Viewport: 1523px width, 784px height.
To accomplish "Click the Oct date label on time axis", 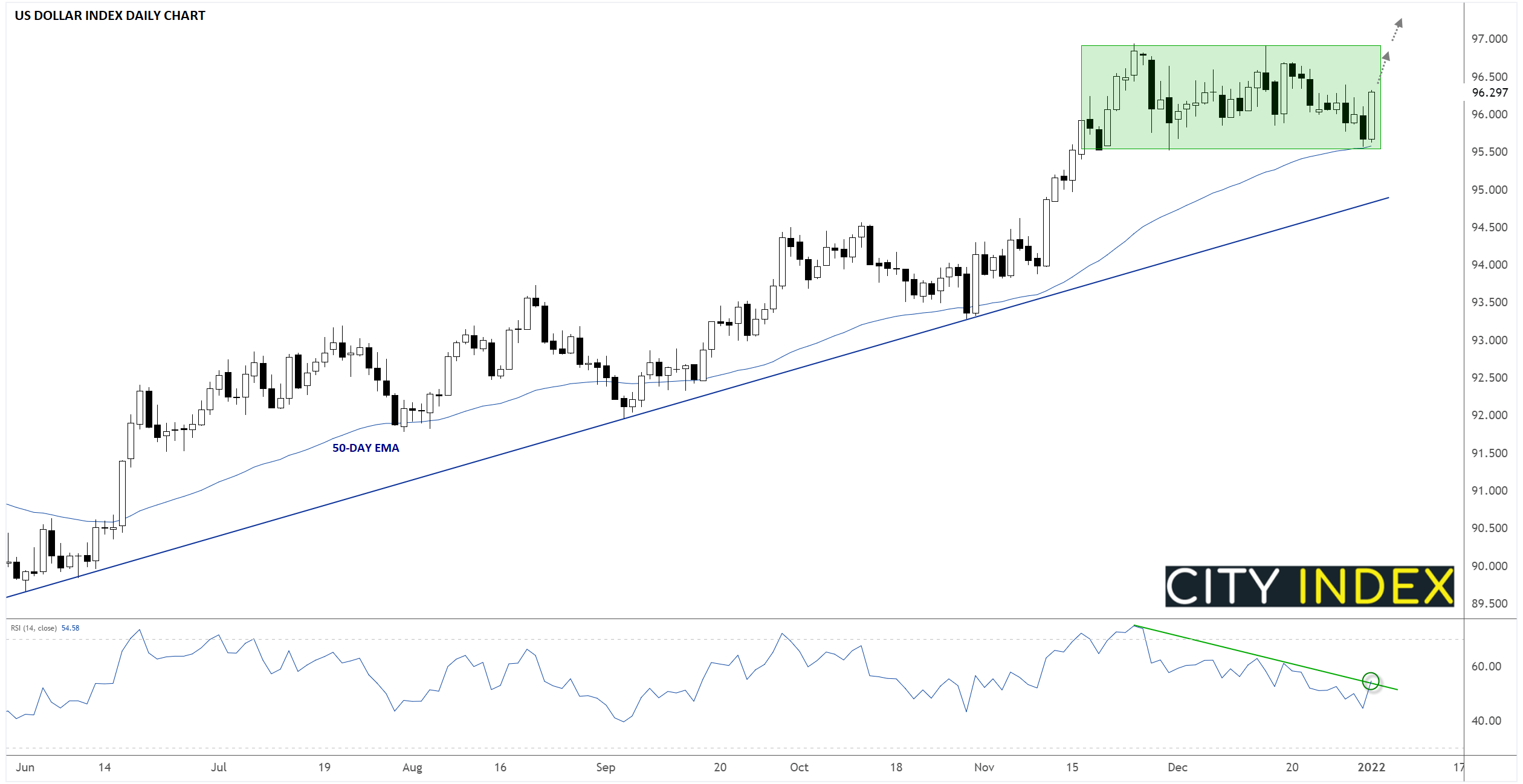I will point(799,767).
